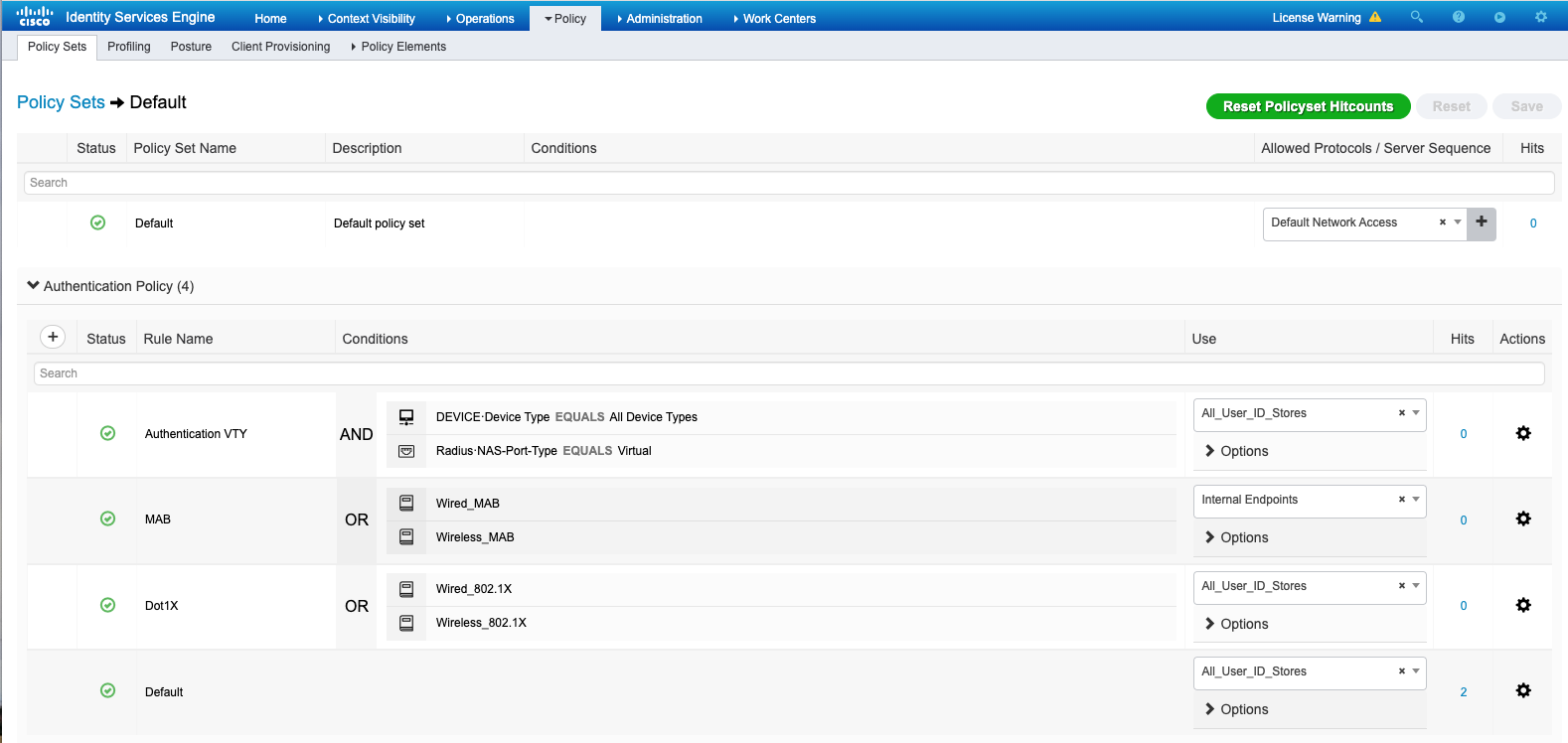Open actions gear for MAB rule
The height and width of the screenshot is (743, 1568).
[x=1523, y=519]
